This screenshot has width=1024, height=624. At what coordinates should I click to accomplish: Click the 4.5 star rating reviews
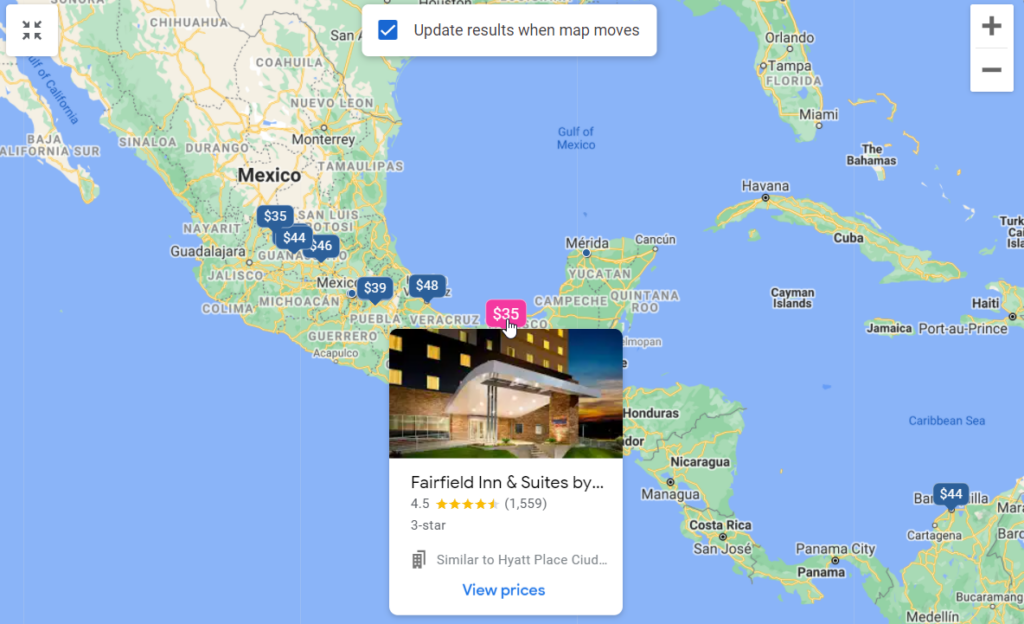coord(479,504)
